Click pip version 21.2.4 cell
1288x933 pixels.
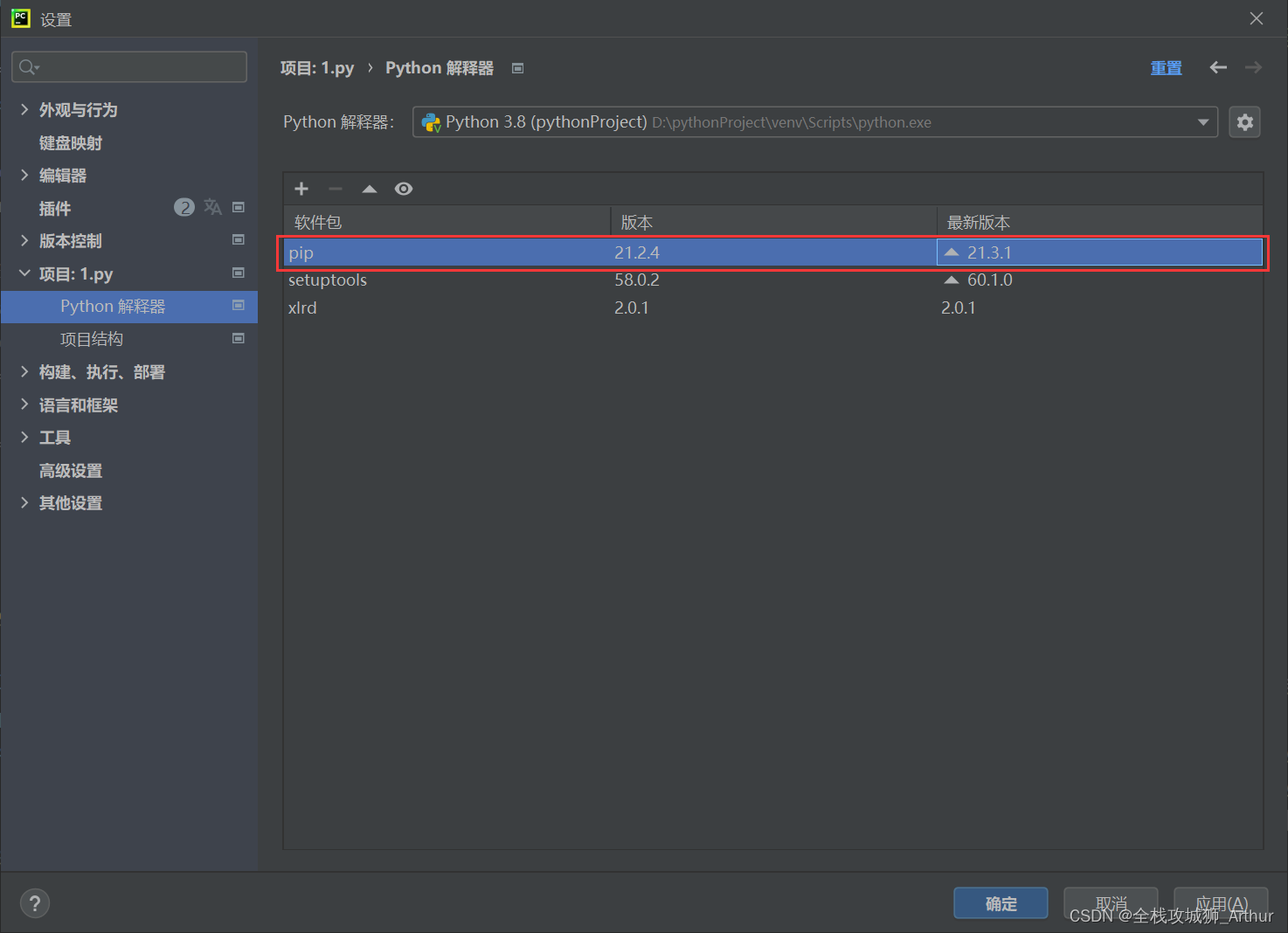[x=637, y=252]
